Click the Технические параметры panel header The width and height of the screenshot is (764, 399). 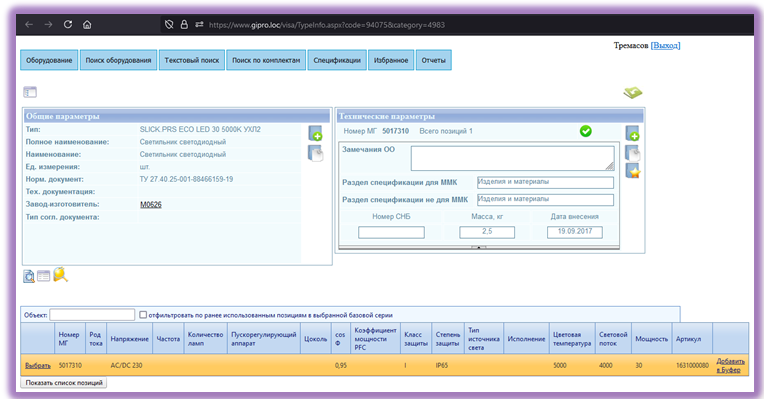tap(490, 116)
